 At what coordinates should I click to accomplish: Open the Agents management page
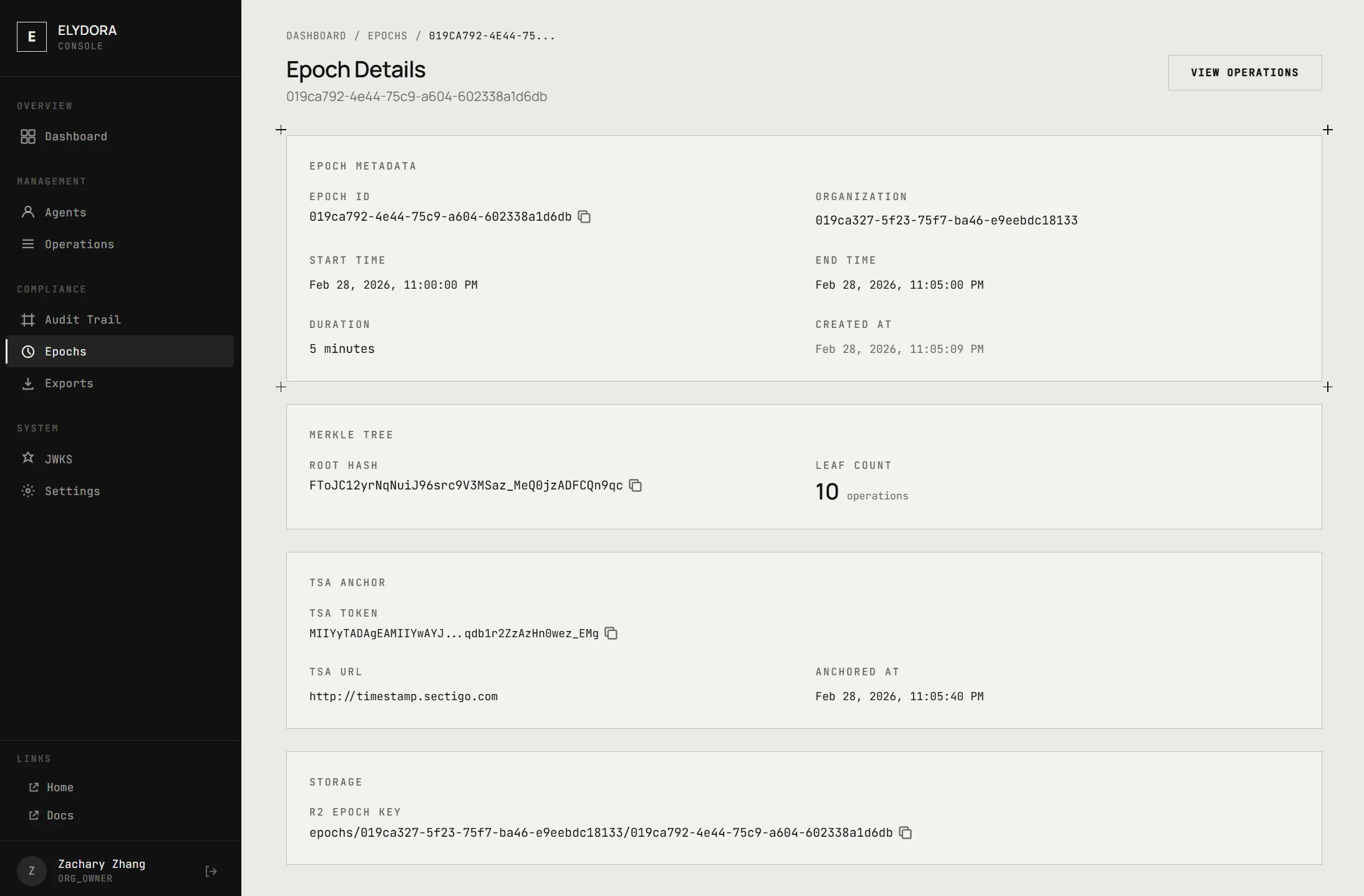tap(65, 213)
